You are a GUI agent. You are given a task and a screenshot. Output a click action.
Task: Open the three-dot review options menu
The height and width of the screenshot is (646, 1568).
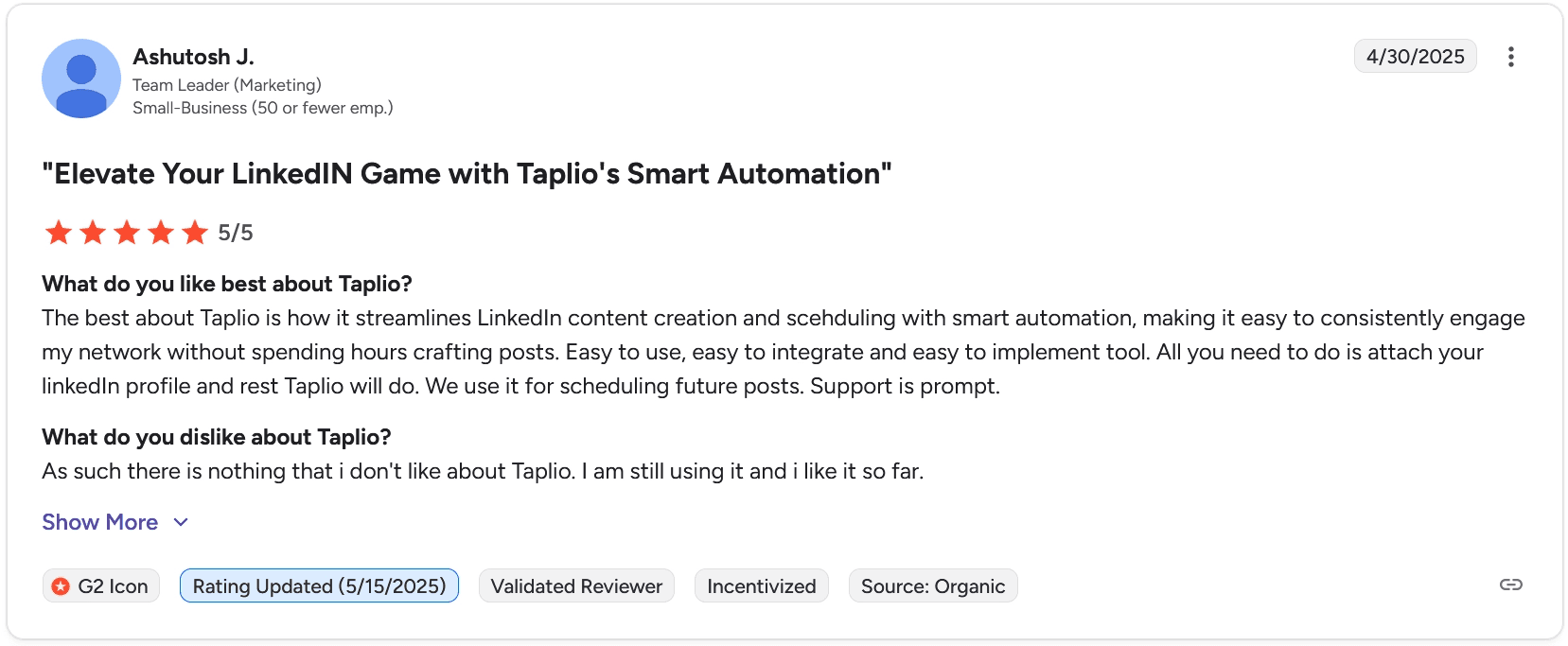coord(1510,57)
